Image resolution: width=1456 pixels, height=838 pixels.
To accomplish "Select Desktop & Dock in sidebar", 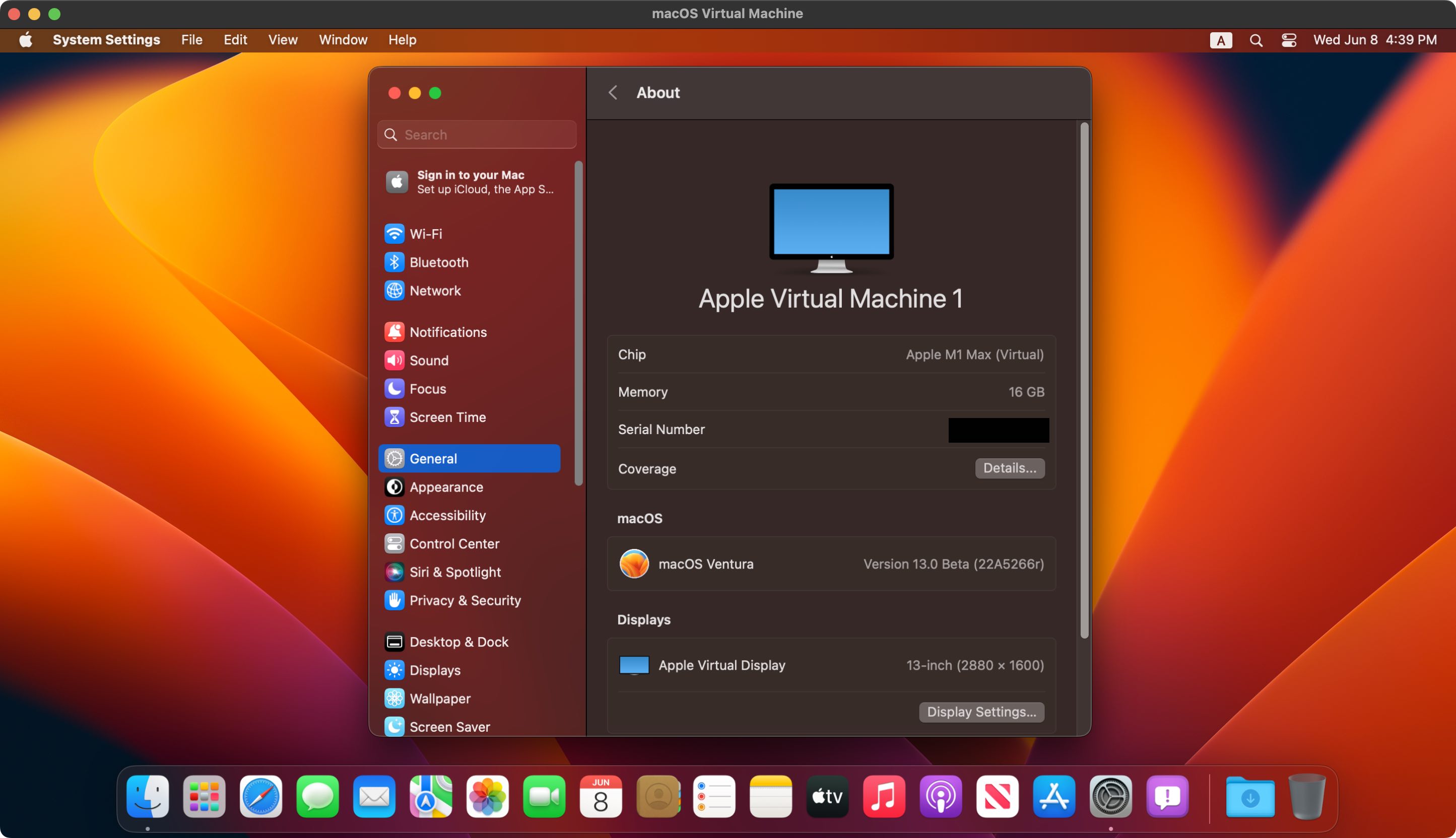I will [x=469, y=642].
